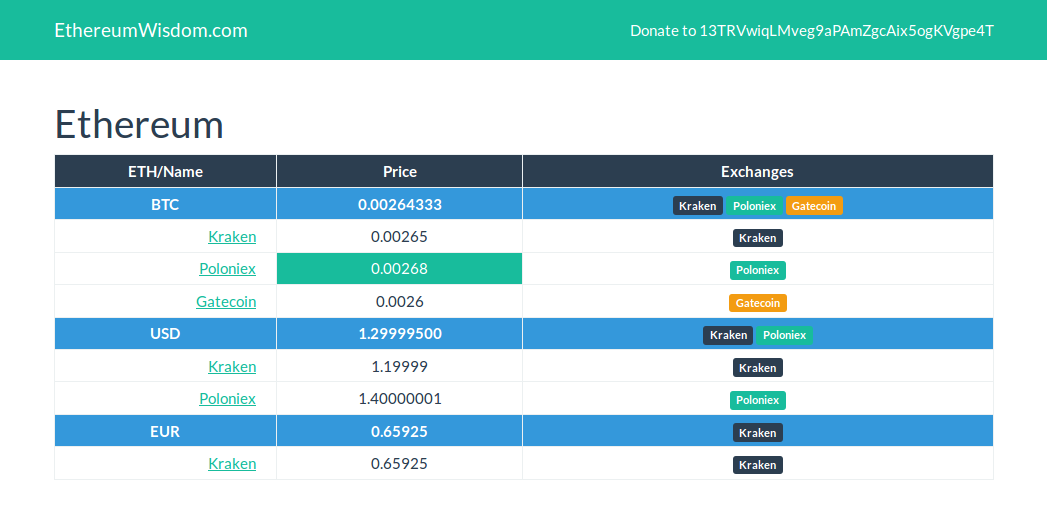Click the bold EUR average price 0.65925

pos(399,431)
